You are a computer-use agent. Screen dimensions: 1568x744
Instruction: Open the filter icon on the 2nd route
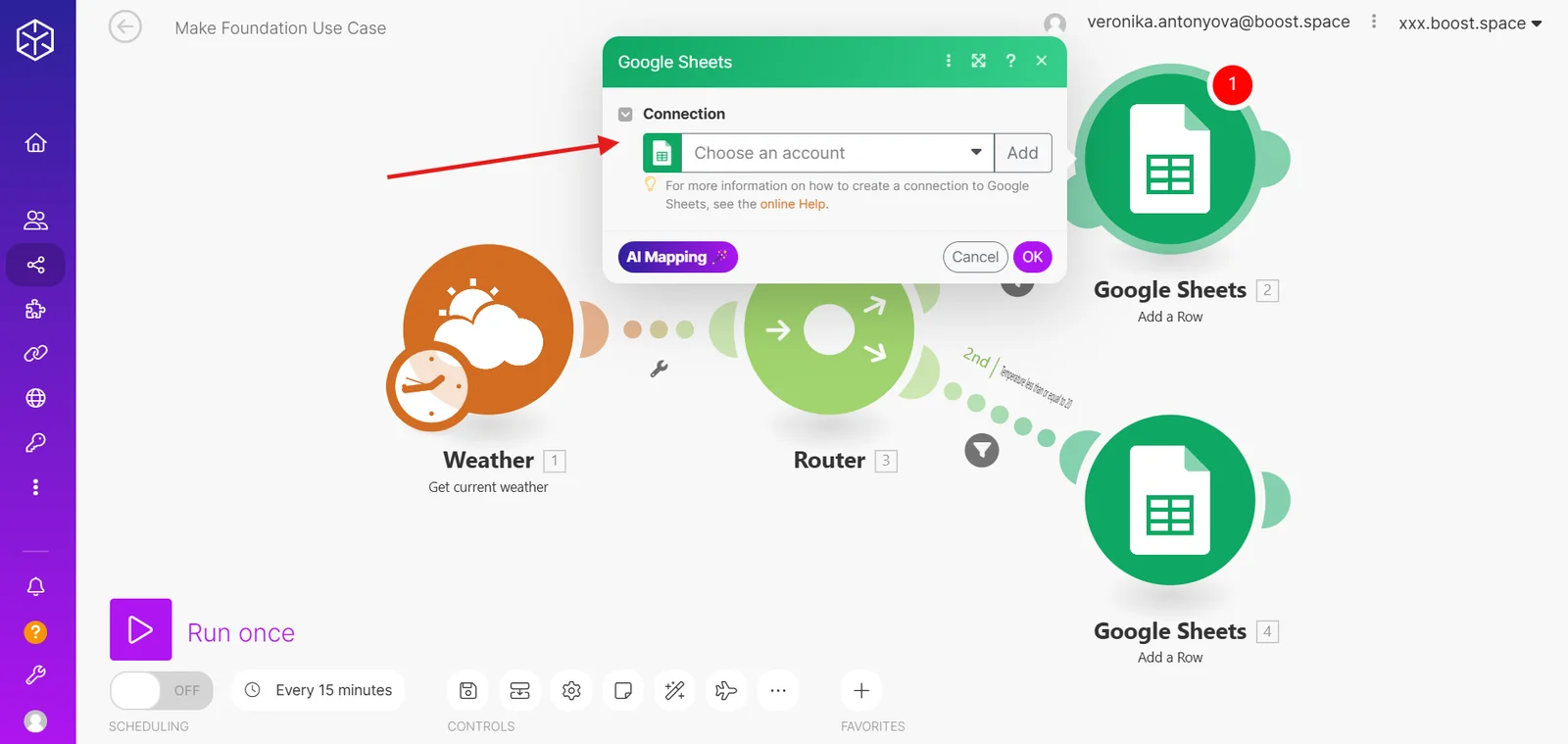click(982, 451)
